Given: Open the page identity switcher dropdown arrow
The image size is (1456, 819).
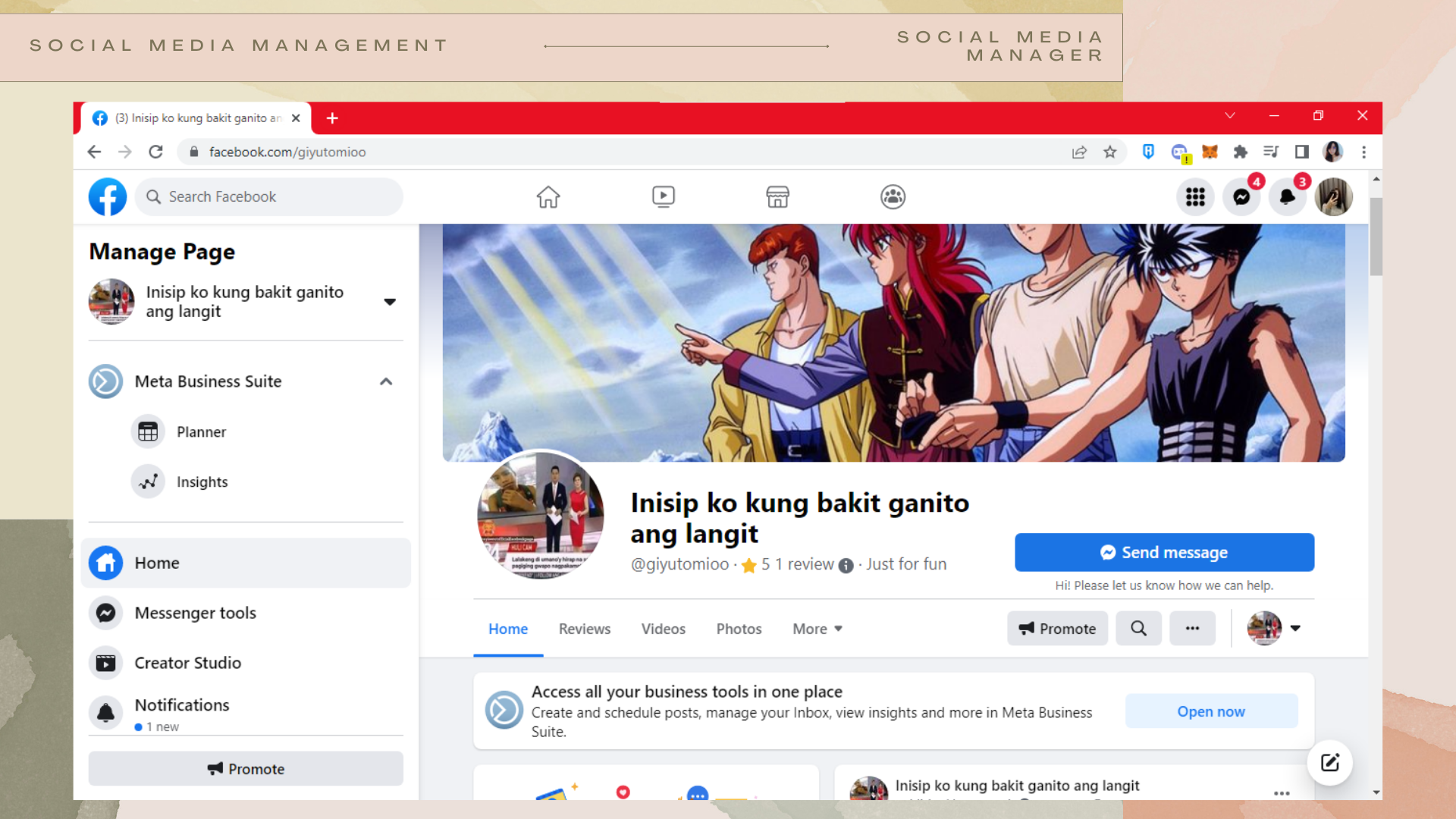Looking at the screenshot, I should [x=1295, y=628].
